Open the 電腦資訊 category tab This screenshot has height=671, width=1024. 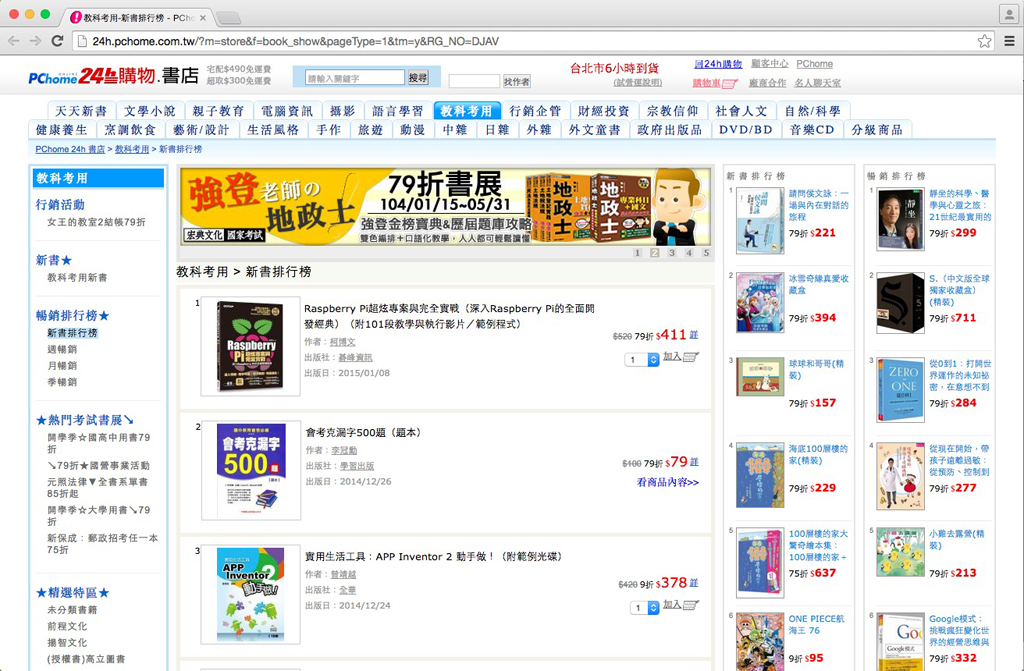(x=287, y=111)
